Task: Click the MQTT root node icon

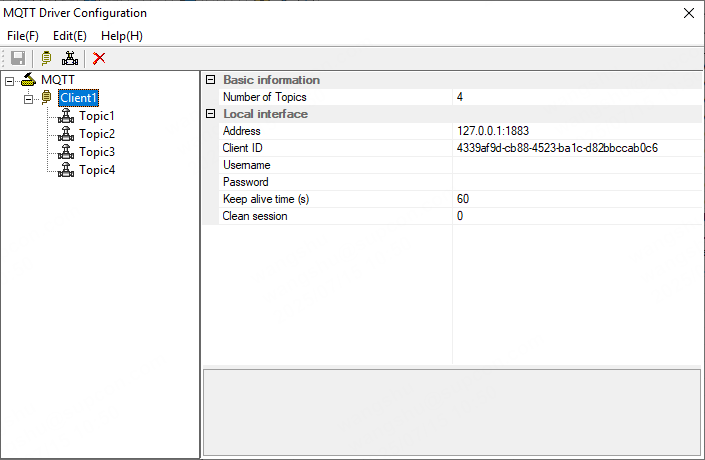Action: pos(28,80)
